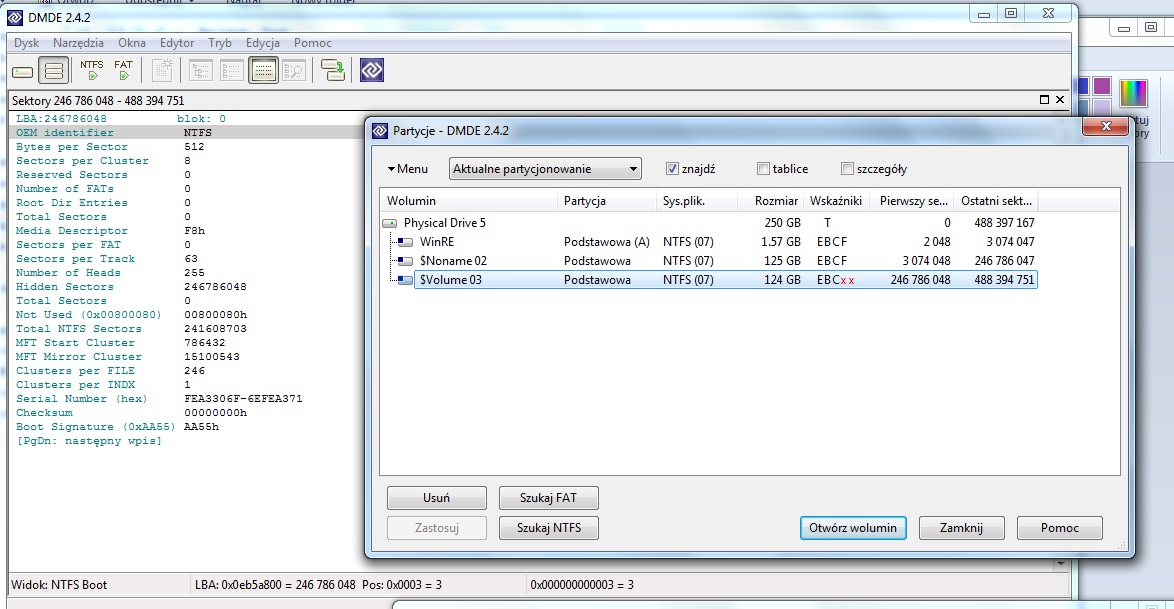Click the Otwórz wolumin button
The width and height of the screenshot is (1174, 609).
853,528
